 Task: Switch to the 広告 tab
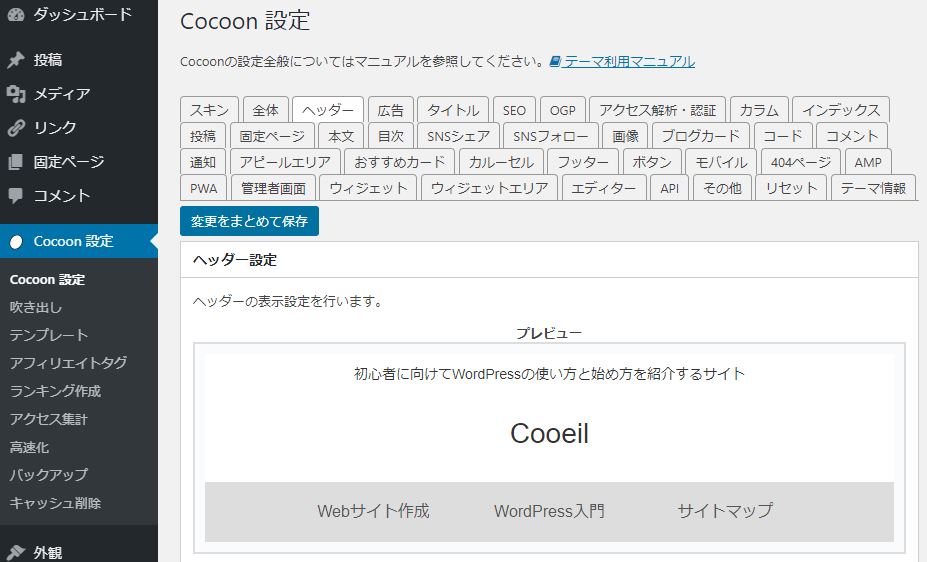click(x=390, y=110)
